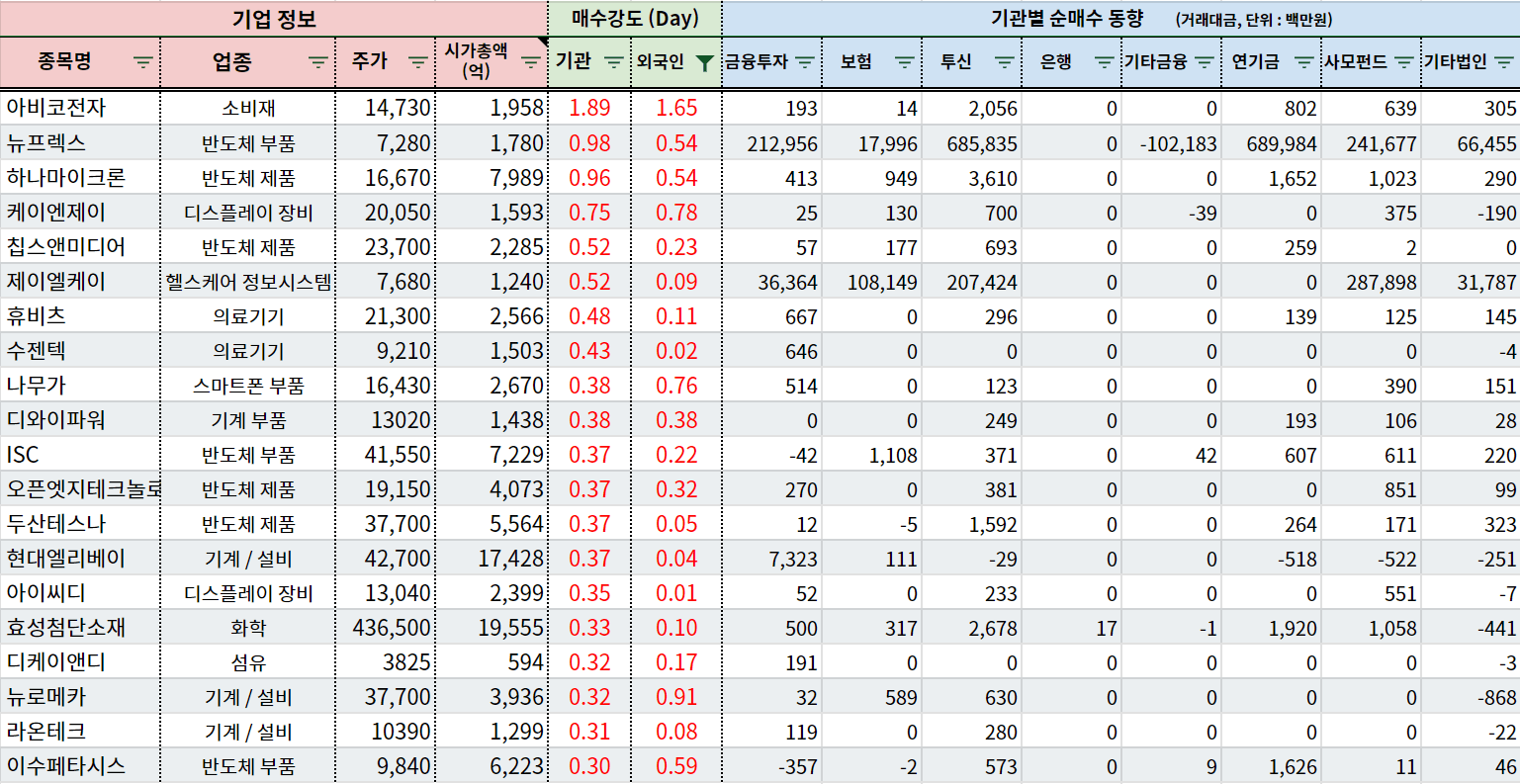Open the 업종 column filter

(x=317, y=62)
